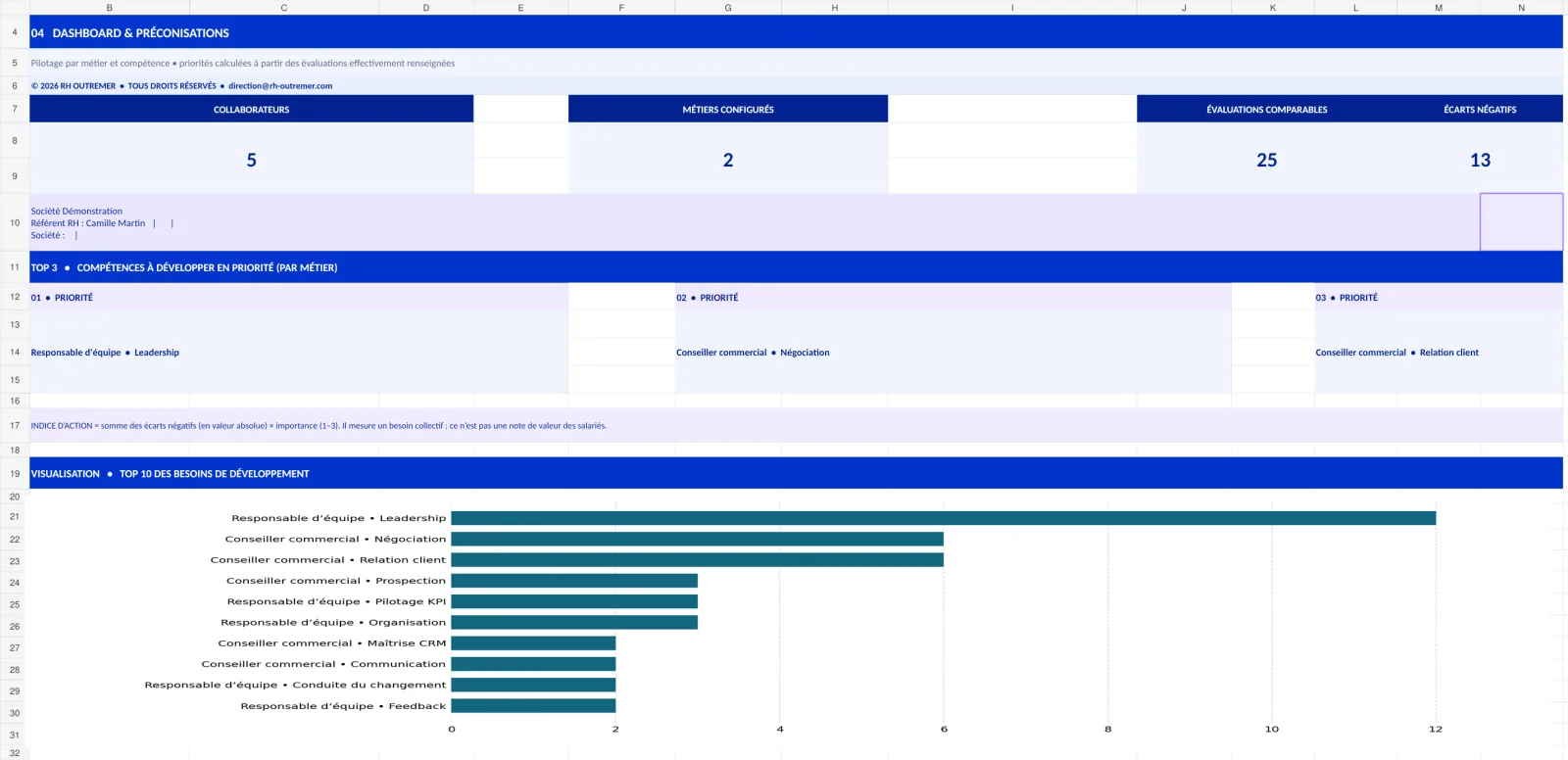
Task: Click the Relation client chart bar
Action: (x=697, y=560)
